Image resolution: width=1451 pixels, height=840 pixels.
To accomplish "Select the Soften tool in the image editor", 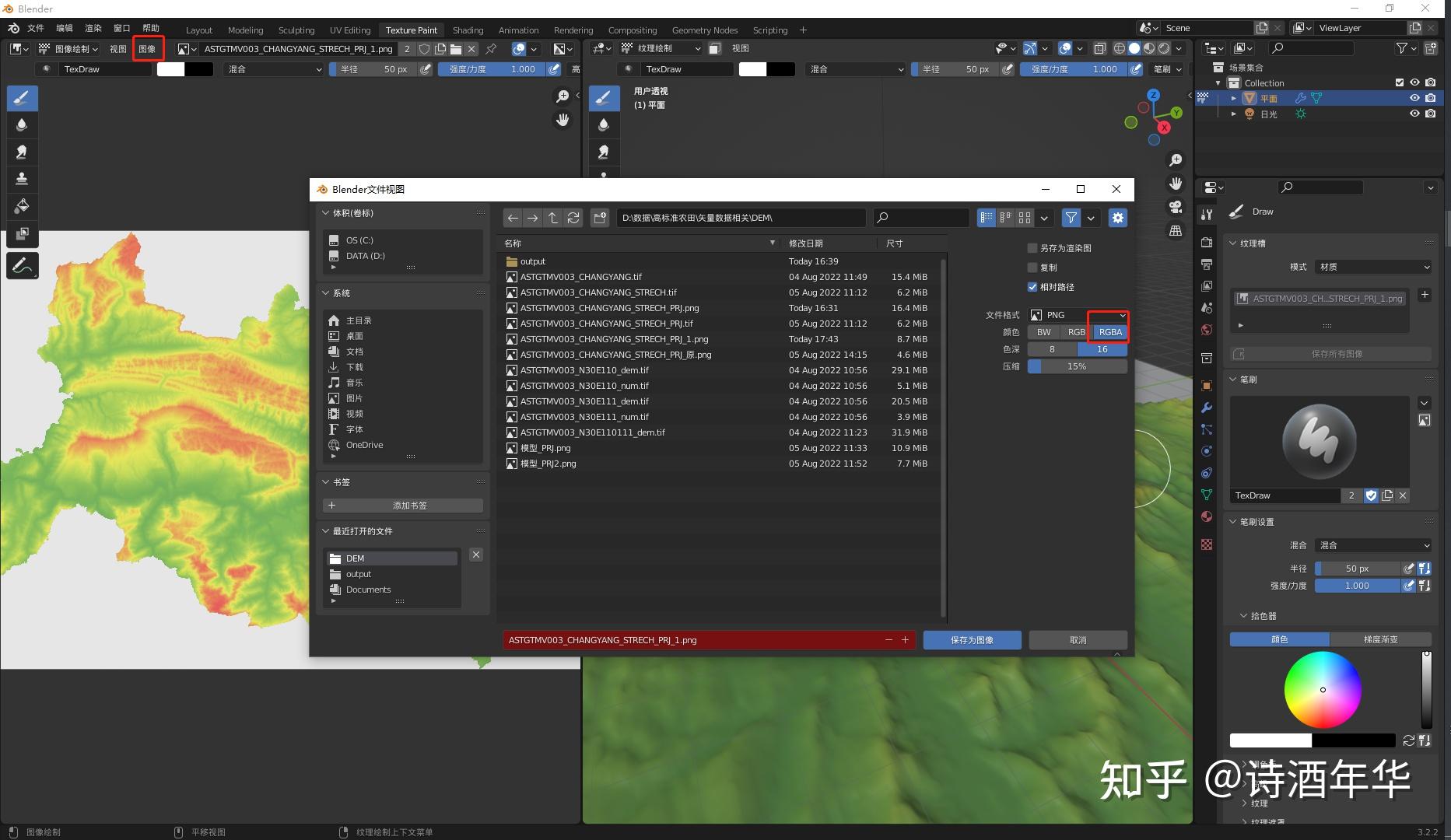I will 22,125.
